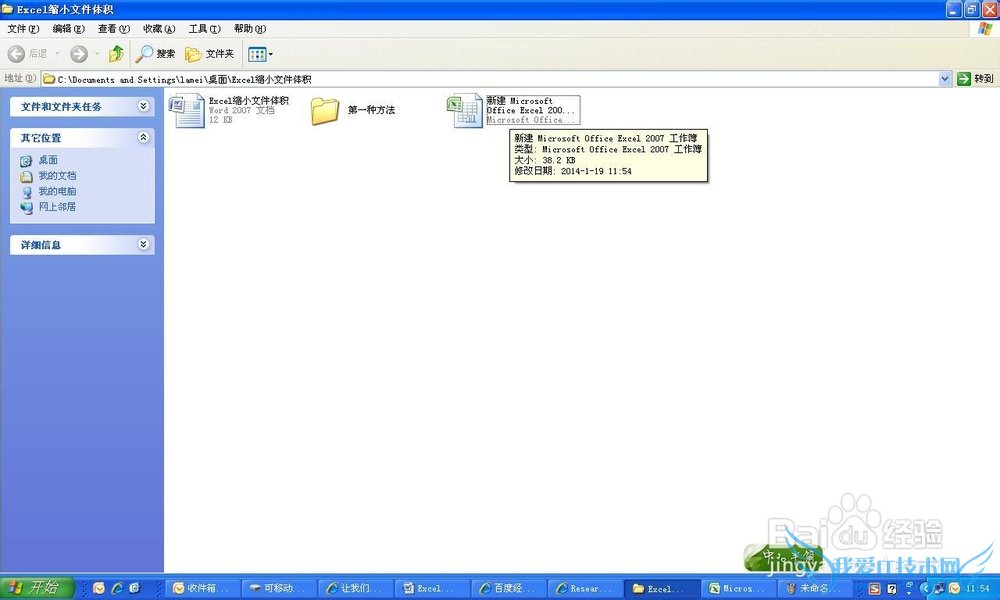Click the 开始 Start button

click(x=37, y=587)
